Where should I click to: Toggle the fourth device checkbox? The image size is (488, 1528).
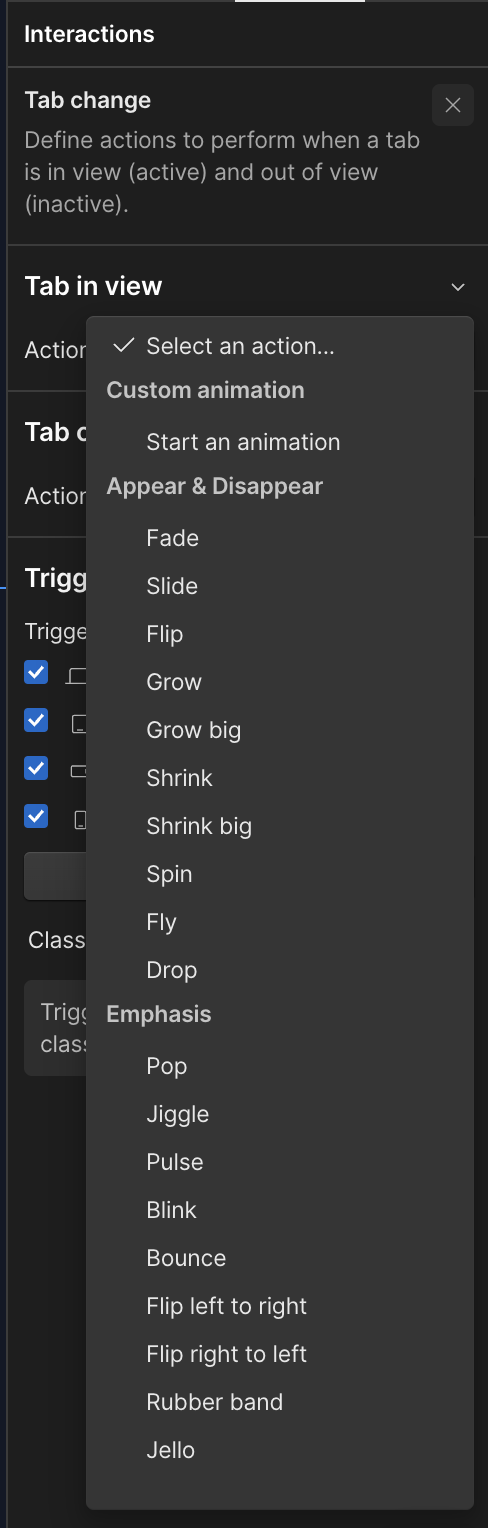(36, 816)
